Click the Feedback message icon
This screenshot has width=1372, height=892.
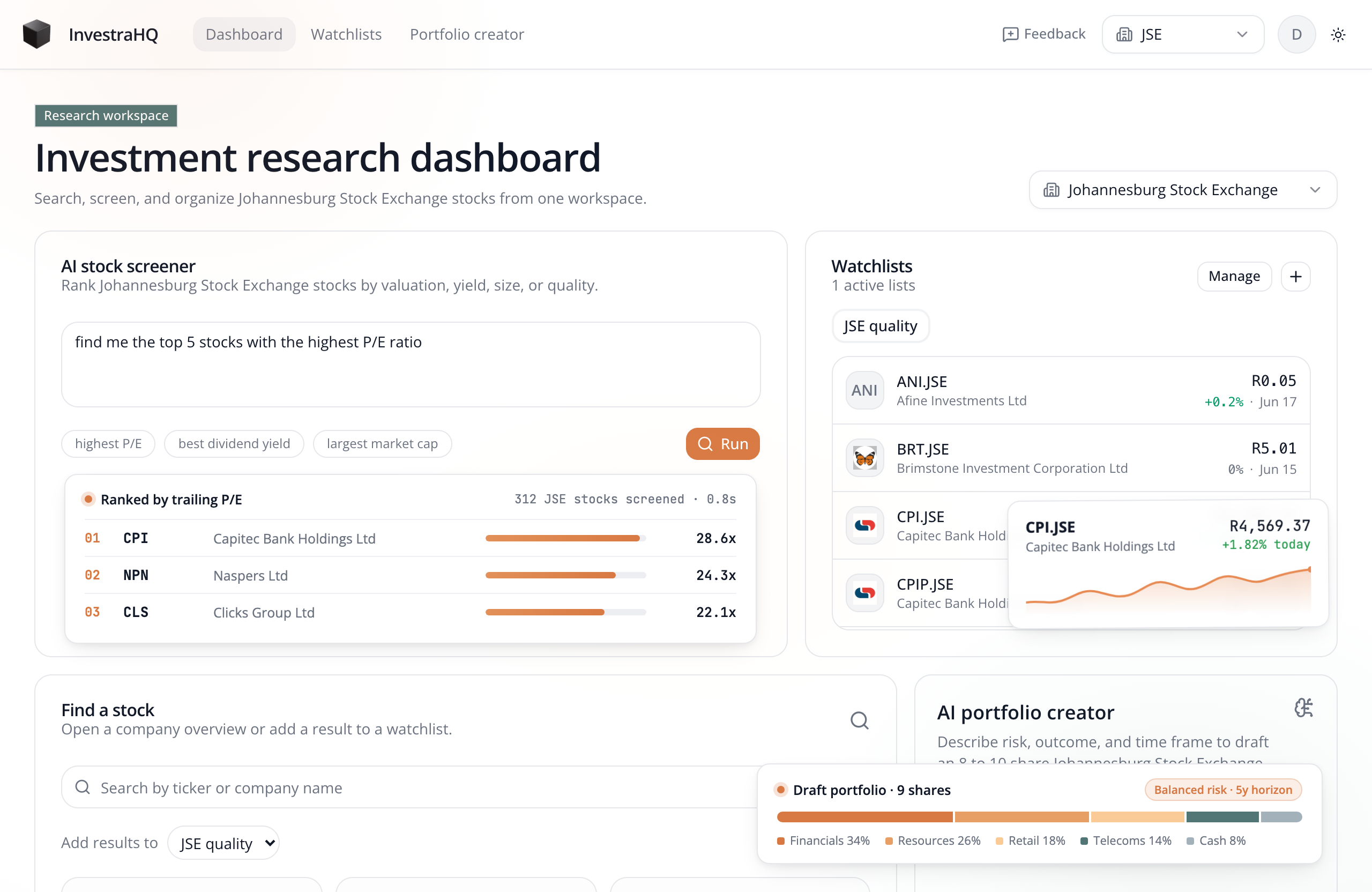pos(1010,35)
